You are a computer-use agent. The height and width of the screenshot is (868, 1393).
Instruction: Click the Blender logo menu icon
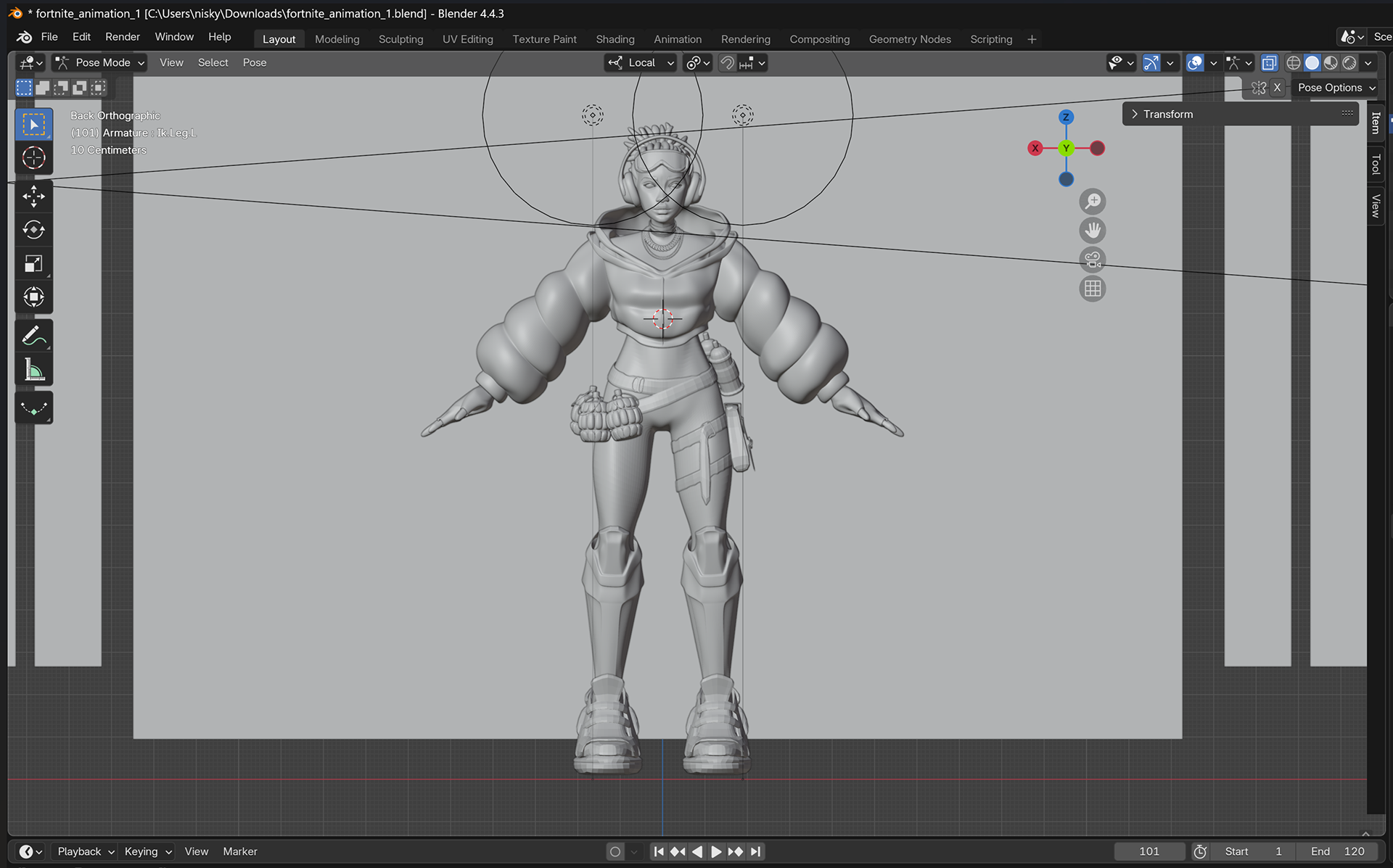pos(24,37)
